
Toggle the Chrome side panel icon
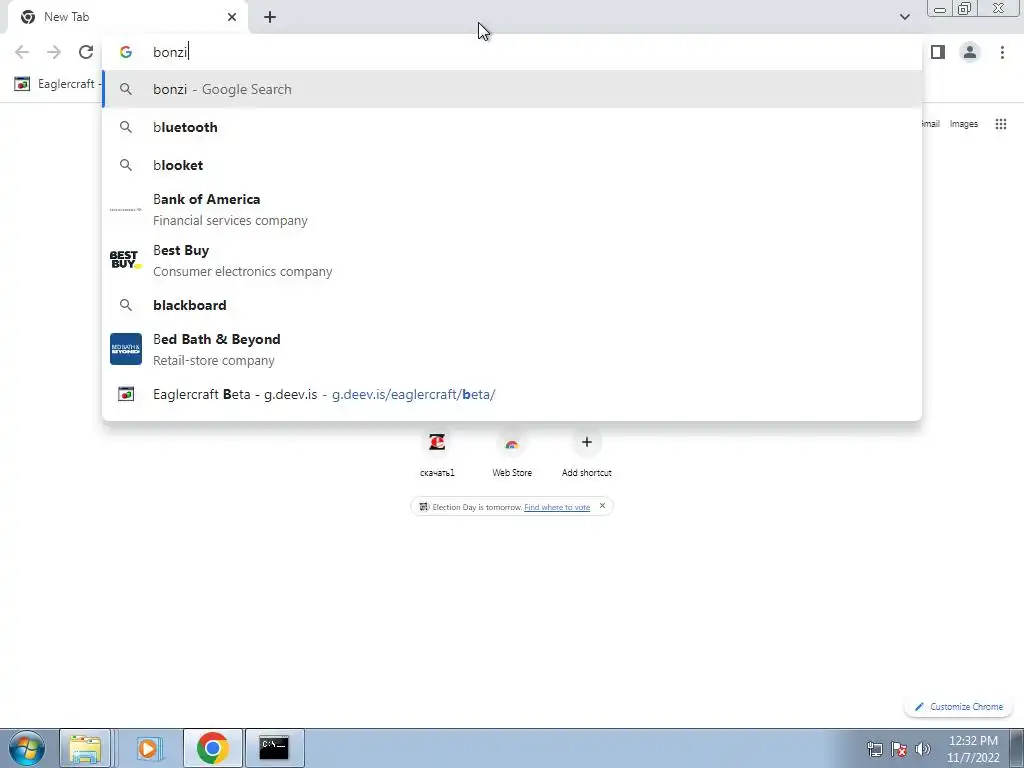point(938,52)
